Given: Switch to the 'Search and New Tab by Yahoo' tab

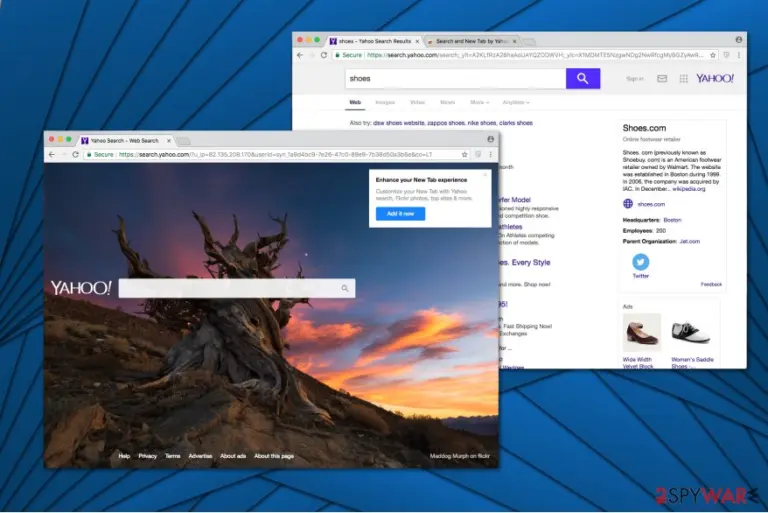Looking at the screenshot, I should pos(471,42).
